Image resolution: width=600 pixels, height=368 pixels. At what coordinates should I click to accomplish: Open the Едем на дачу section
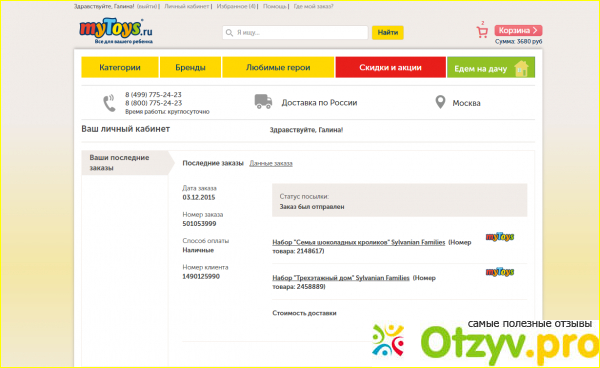491,67
